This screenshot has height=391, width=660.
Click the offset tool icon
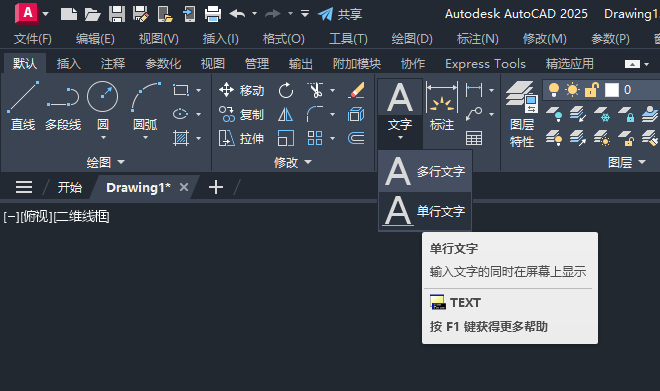(356, 138)
